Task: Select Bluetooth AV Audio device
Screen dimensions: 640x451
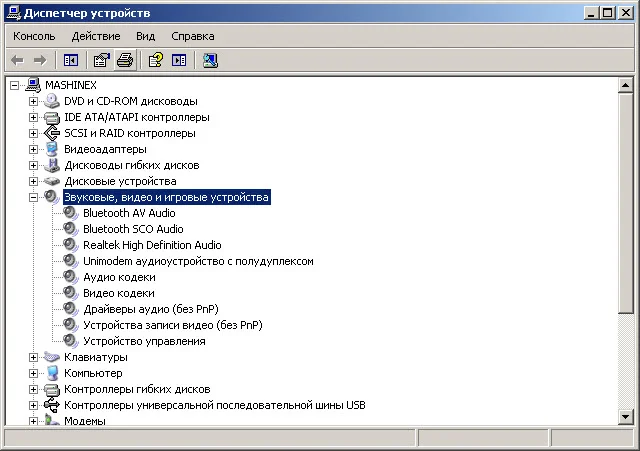Action: pyautogui.click(x=129, y=213)
